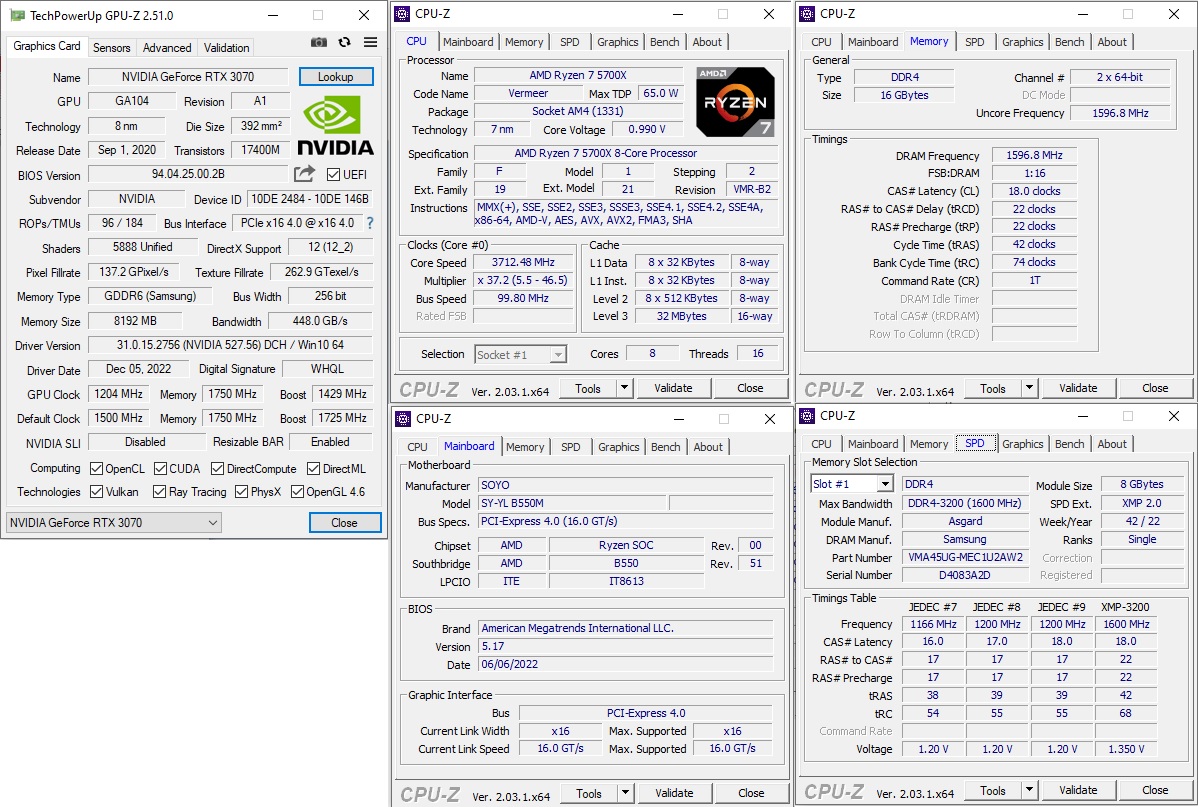Image resolution: width=1198 pixels, height=807 pixels.
Task: Toggle the OpenGL 4.6 checkbox
Action: [297, 491]
